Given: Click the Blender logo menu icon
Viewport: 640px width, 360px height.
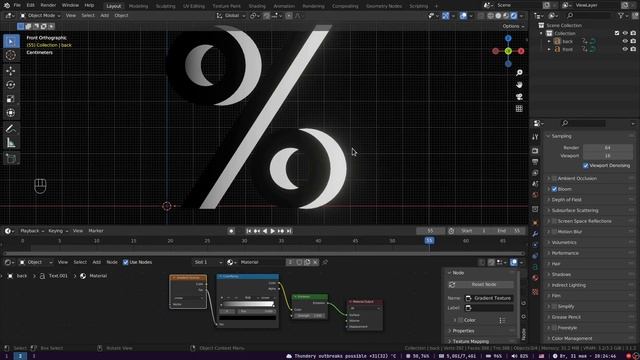Looking at the screenshot, I should click(7, 5).
